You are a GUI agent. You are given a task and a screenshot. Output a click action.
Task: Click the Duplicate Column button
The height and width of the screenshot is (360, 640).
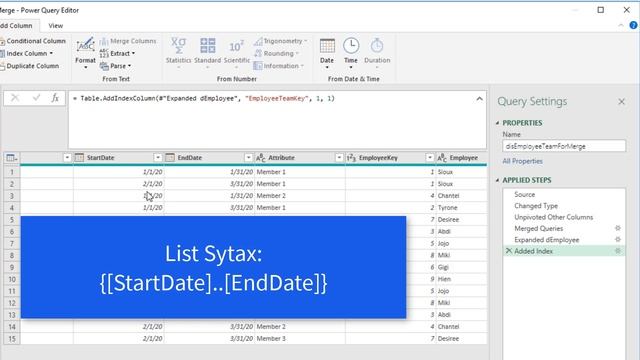point(30,66)
